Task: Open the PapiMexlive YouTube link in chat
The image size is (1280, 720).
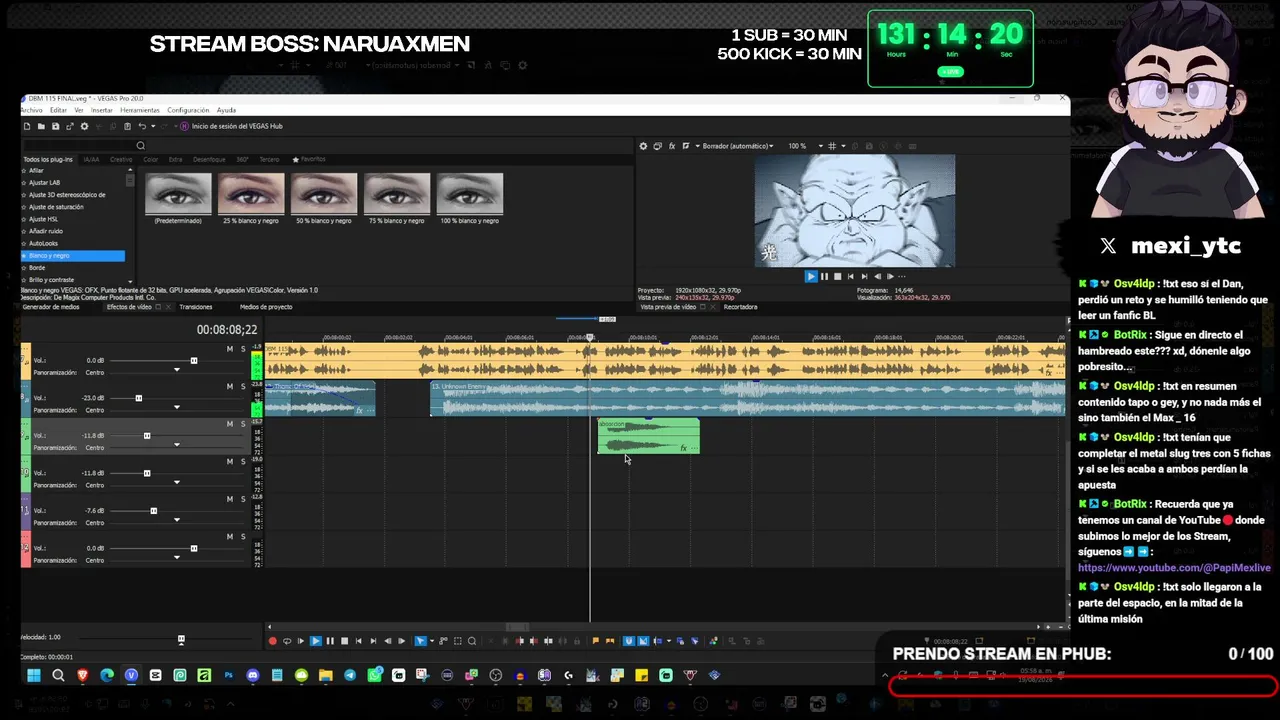Action: 1174,568
